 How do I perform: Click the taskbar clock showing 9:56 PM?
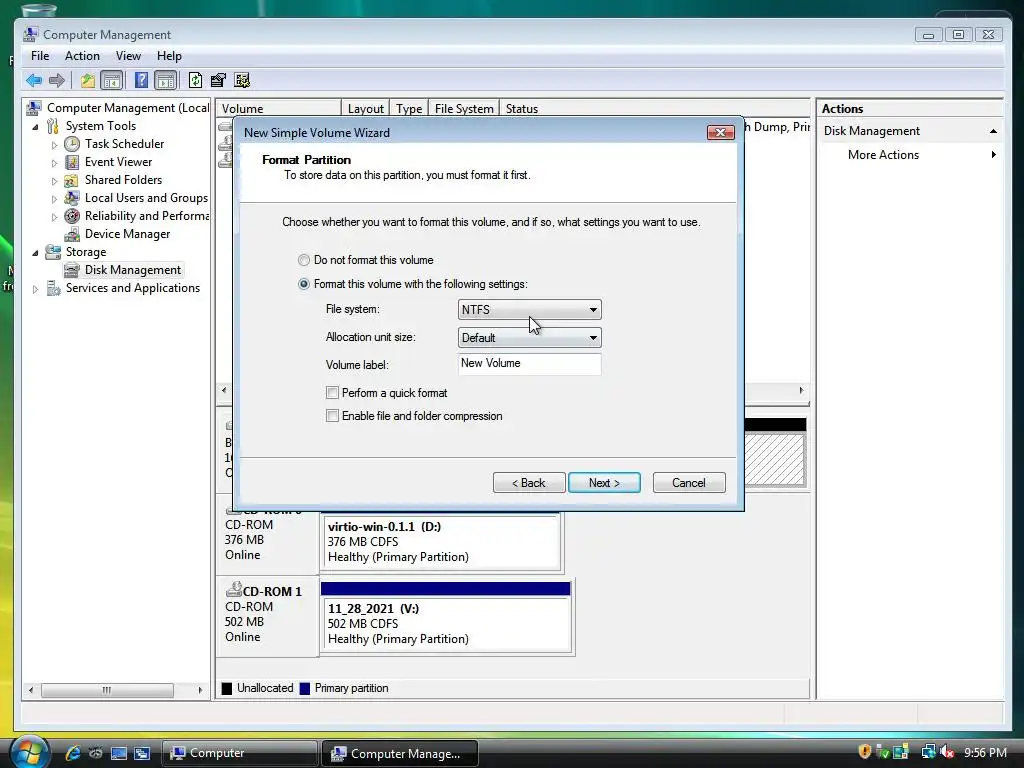985,752
